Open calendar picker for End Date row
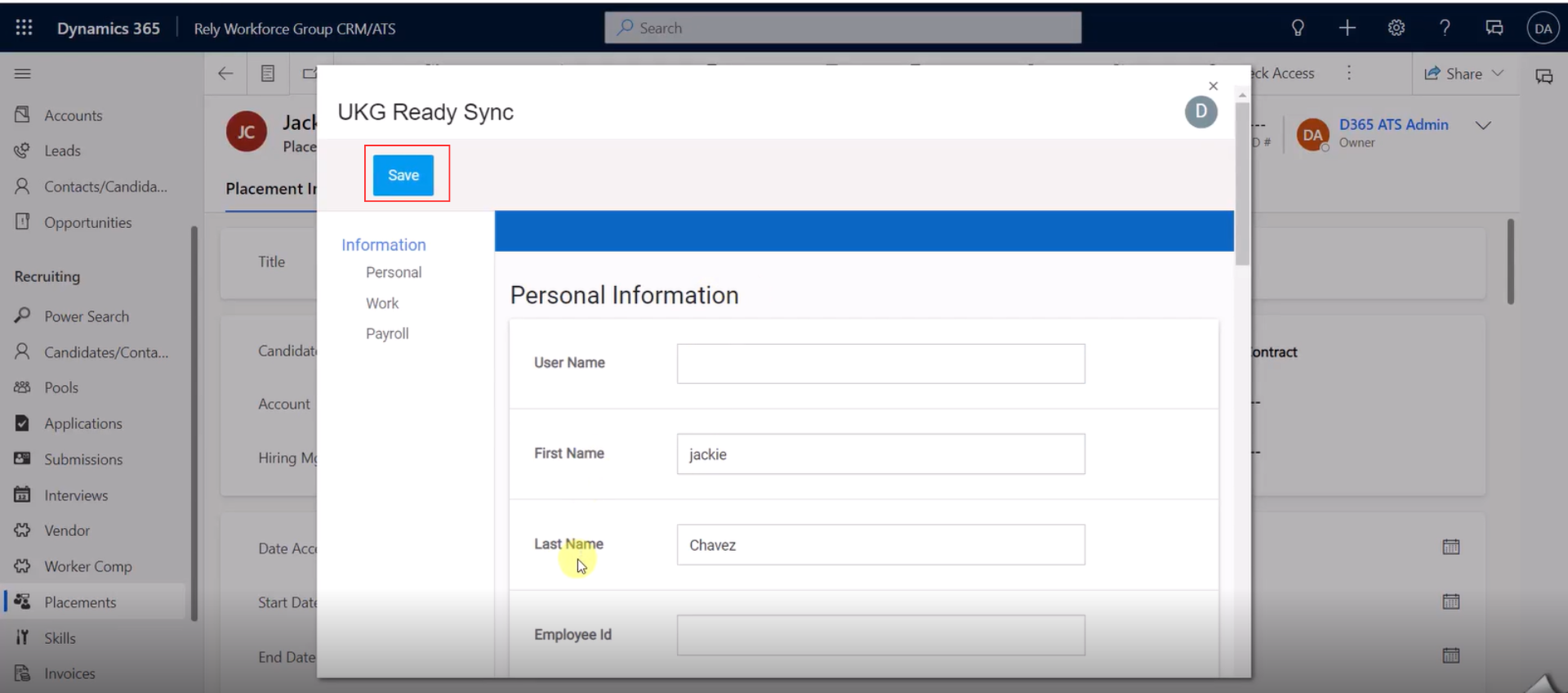 pyautogui.click(x=1451, y=655)
